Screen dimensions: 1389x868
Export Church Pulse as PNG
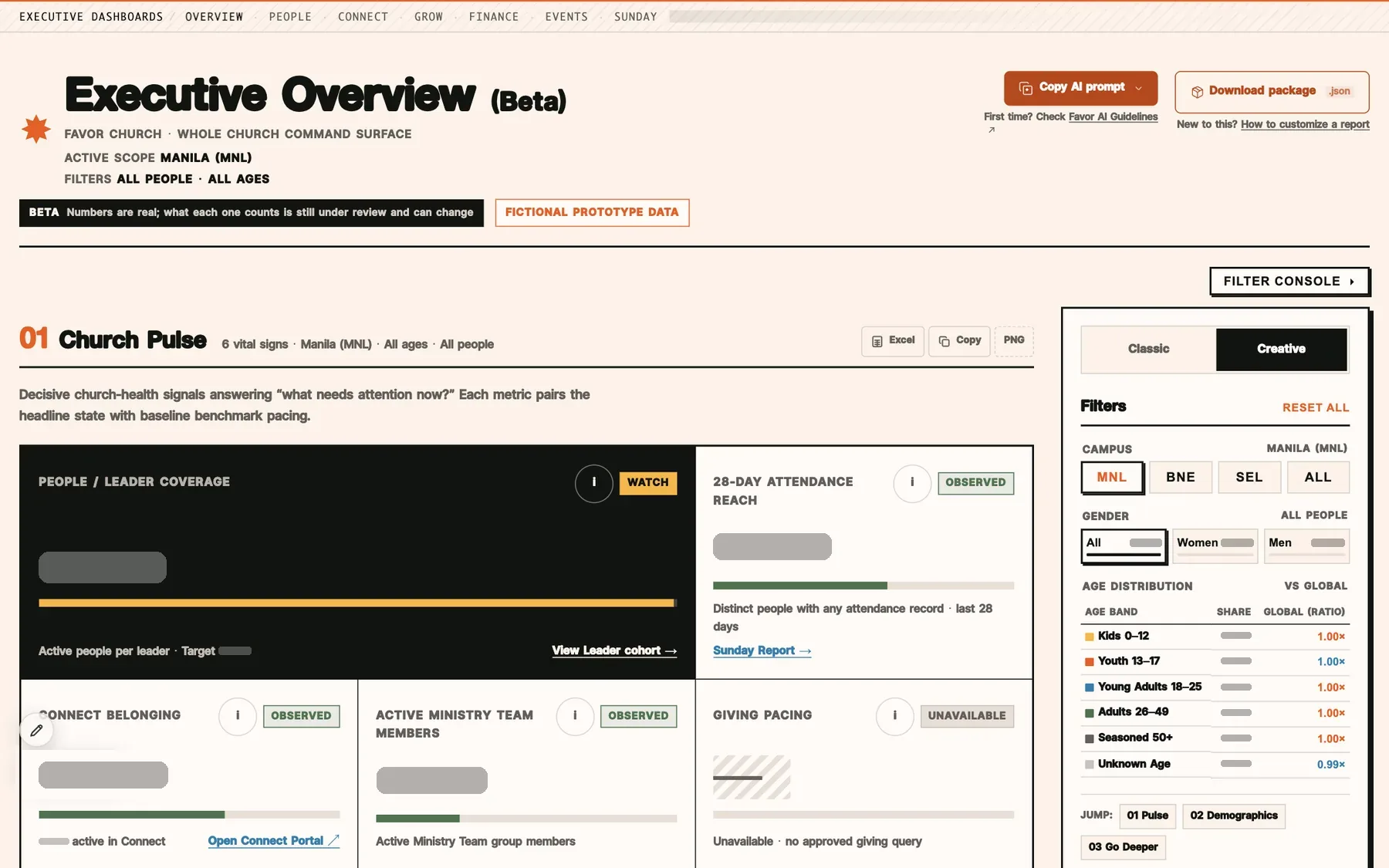(x=1014, y=341)
